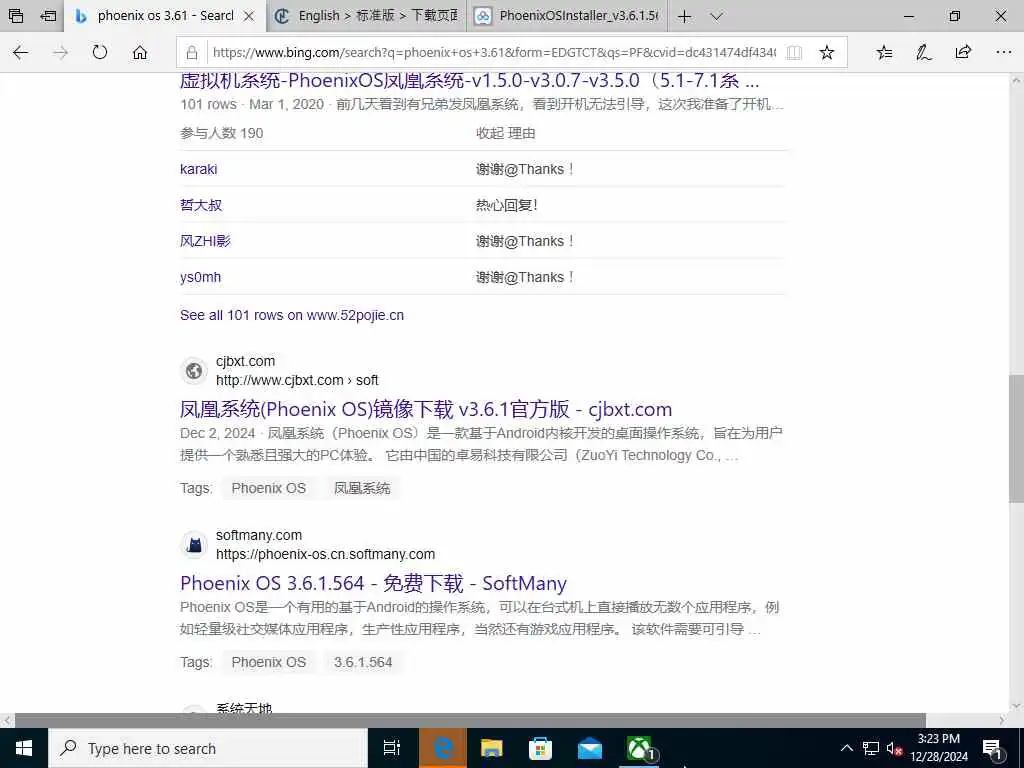Open reading view book icon
Image resolution: width=1024 pixels, height=768 pixels.
coord(794,53)
